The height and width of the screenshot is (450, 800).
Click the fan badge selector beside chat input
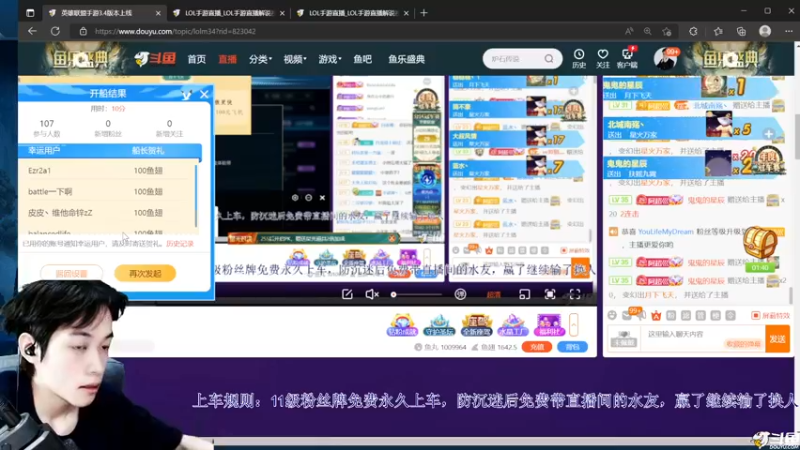pyautogui.click(x=623, y=339)
